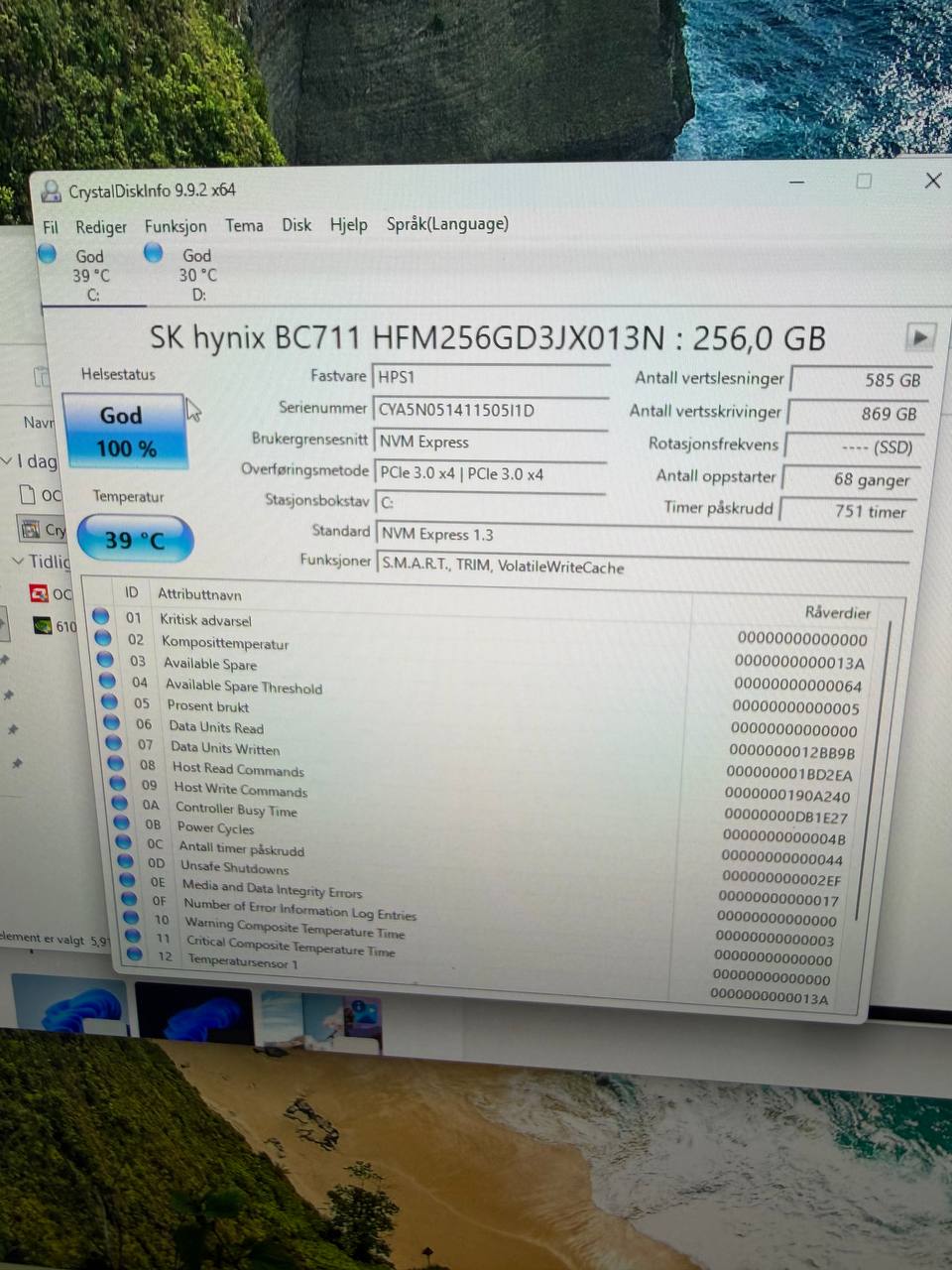Click the CrystalDiskInfo title bar icon
The width and height of the screenshot is (952, 1270).
point(52,191)
